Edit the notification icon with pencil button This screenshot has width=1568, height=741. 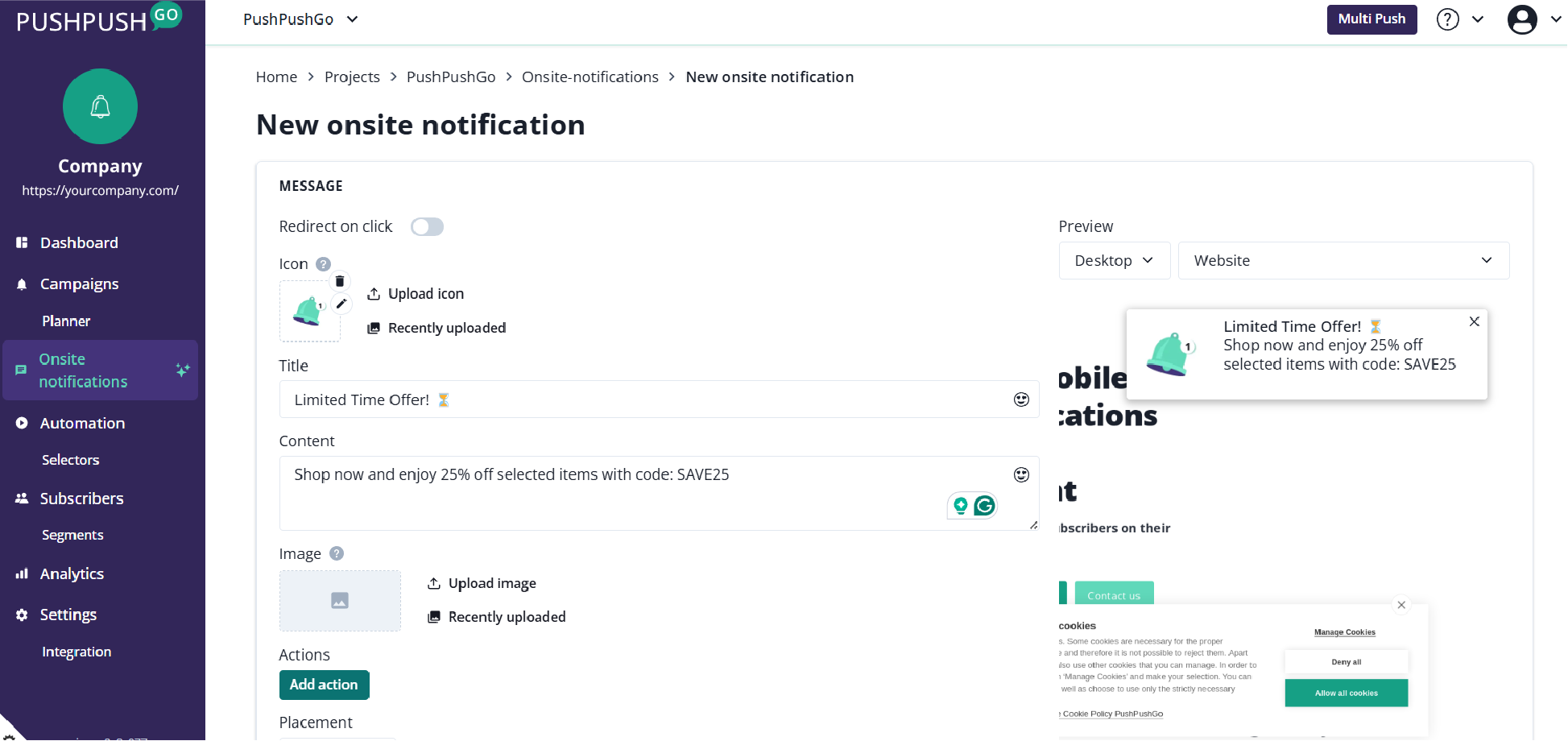point(341,304)
